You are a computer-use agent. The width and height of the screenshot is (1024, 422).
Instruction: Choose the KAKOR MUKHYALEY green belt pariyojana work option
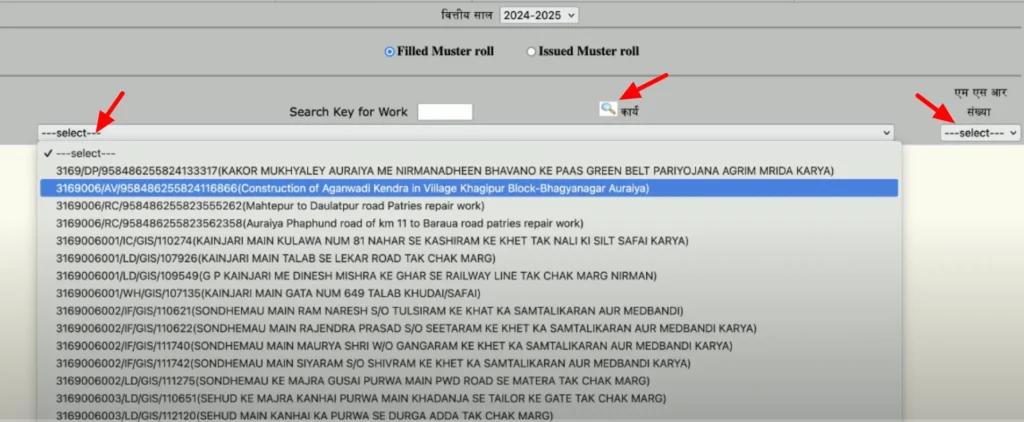pos(469,170)
